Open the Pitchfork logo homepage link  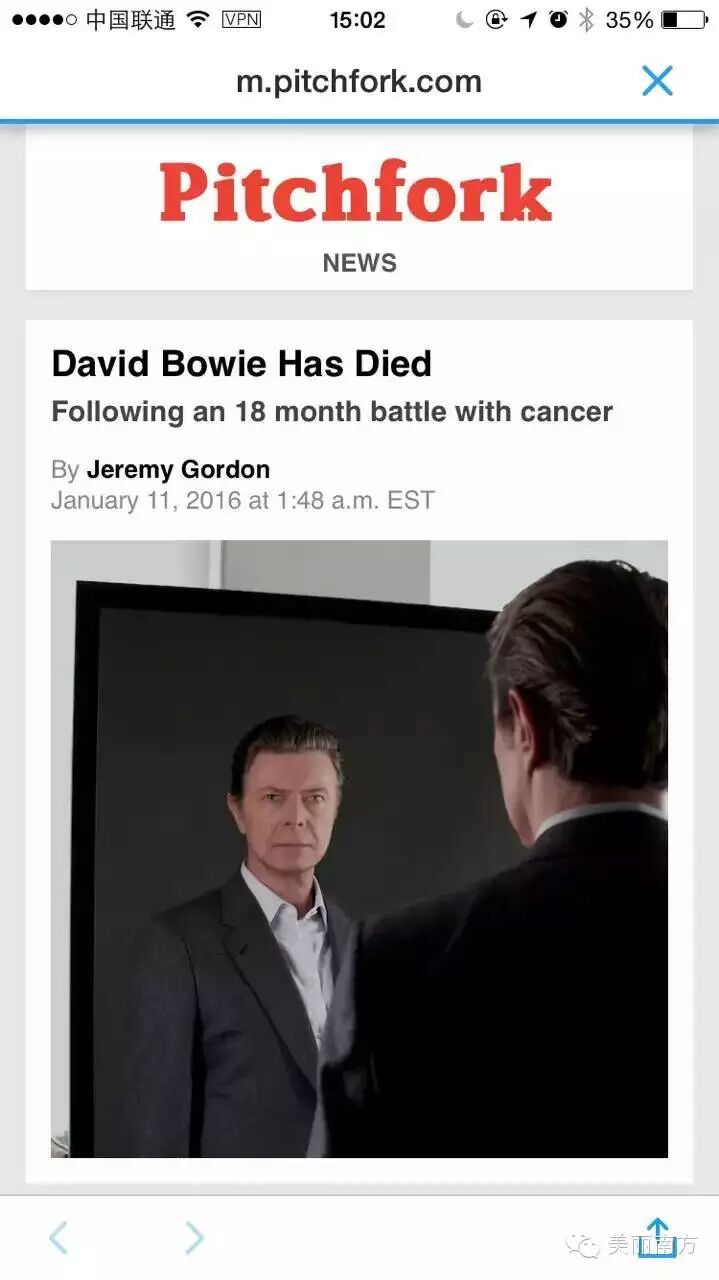356,191
